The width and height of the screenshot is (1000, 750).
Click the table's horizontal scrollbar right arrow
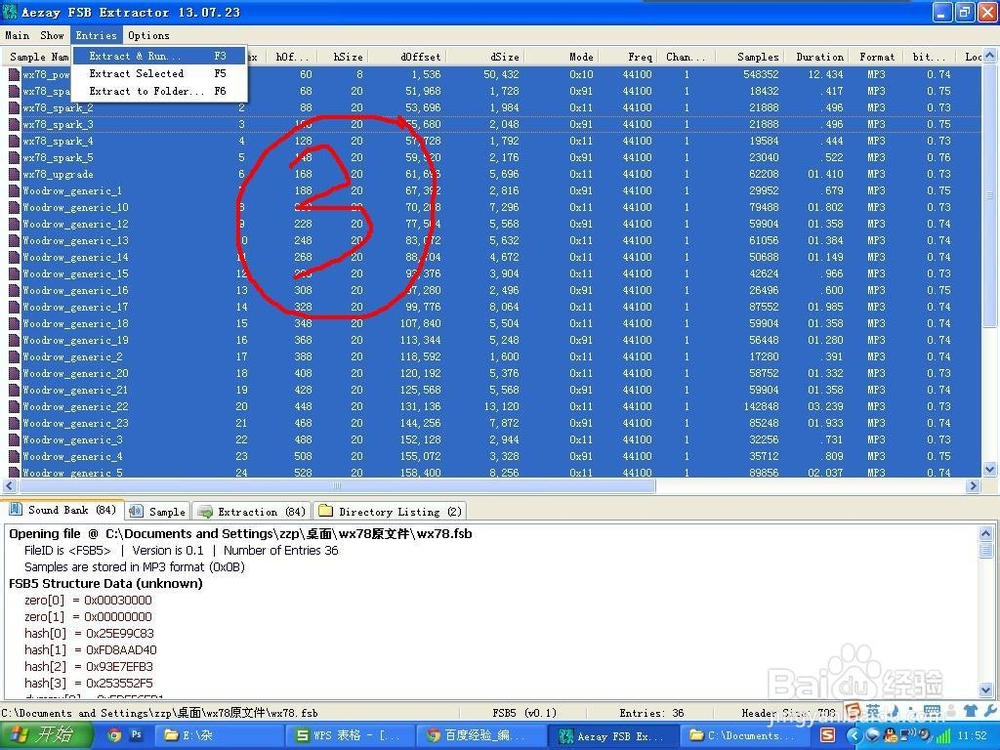click(973, 486)
